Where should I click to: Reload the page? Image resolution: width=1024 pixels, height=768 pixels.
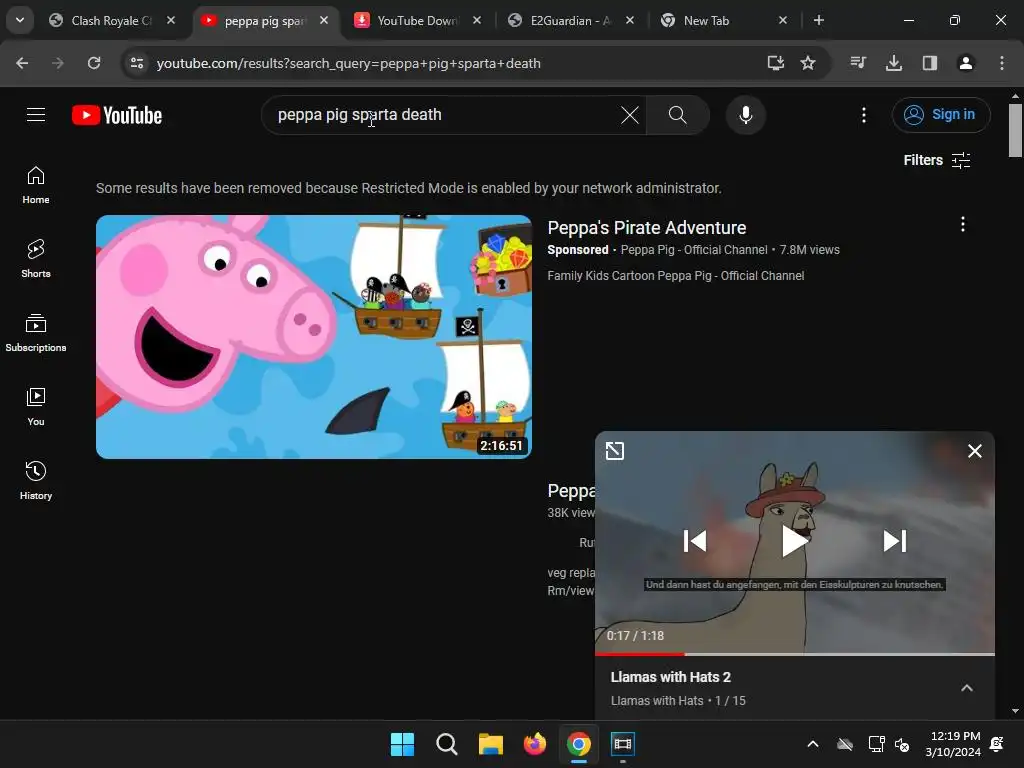(94, 63)
